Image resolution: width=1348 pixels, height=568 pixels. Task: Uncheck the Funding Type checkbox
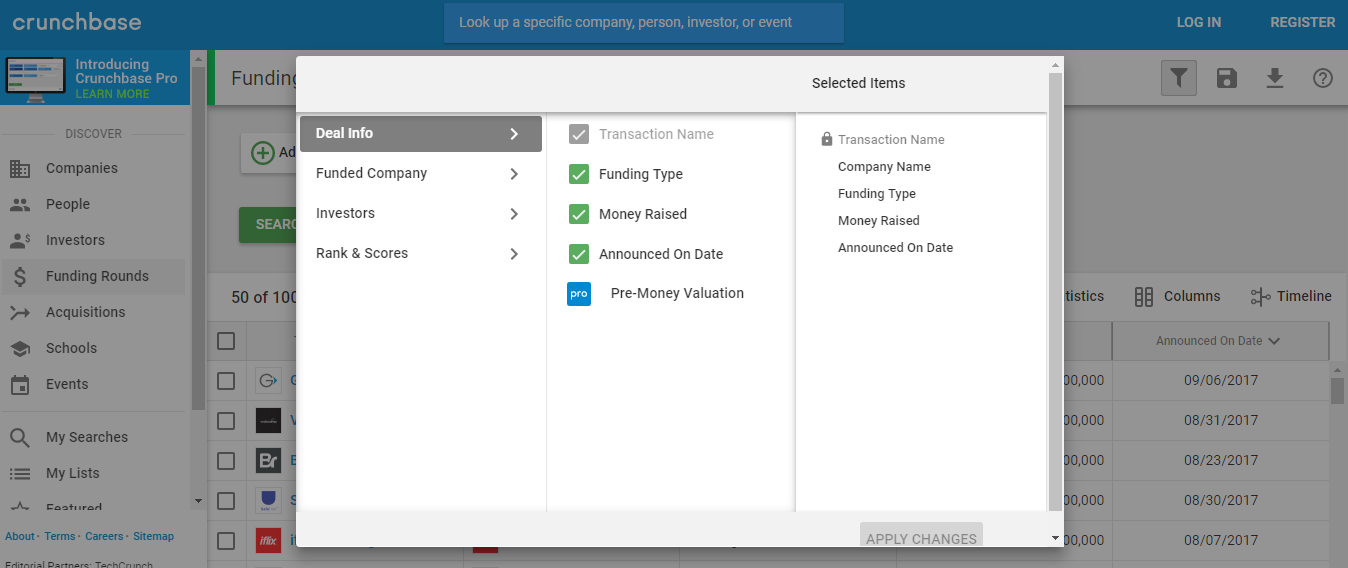(579, 174)
